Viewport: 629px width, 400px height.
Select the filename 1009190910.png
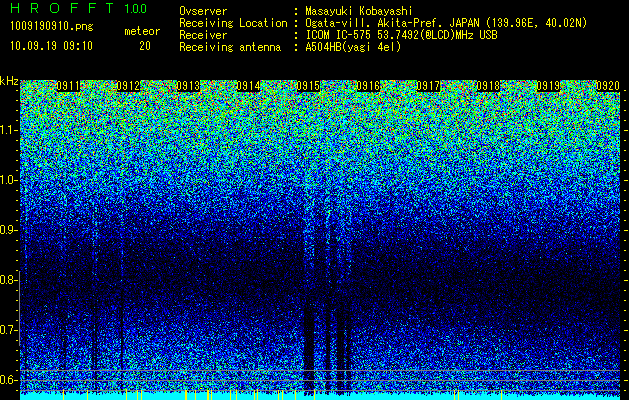tap(52, 26)
